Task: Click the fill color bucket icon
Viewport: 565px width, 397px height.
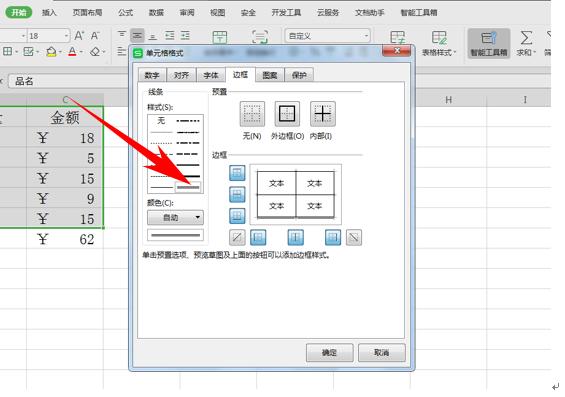Action: point(52,52)
